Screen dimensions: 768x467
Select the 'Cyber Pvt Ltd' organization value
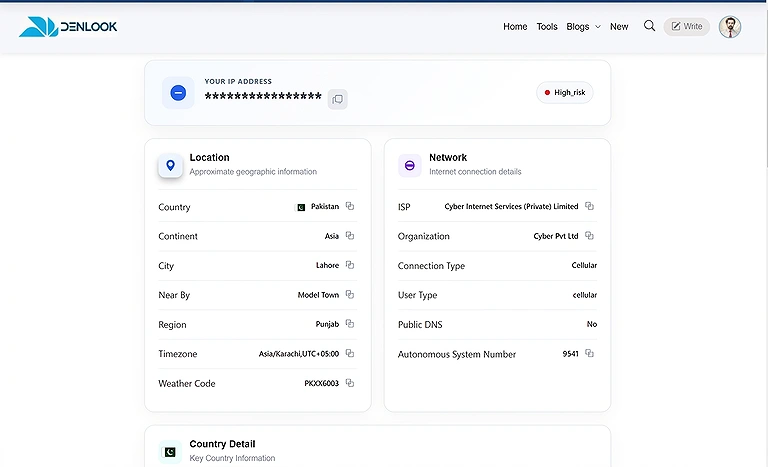coord(556,236)
